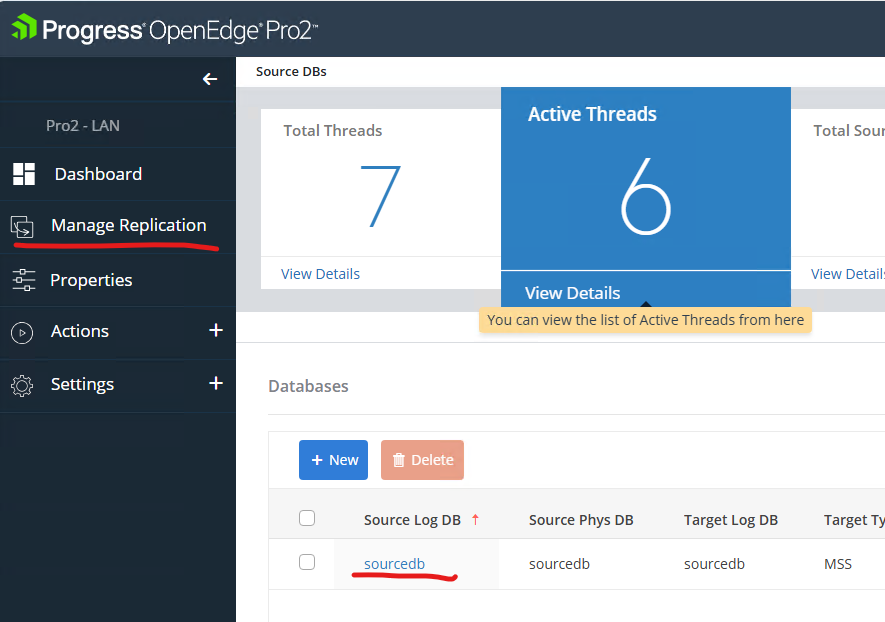Check the checkbox next to sourcedb row

(307, 563)
